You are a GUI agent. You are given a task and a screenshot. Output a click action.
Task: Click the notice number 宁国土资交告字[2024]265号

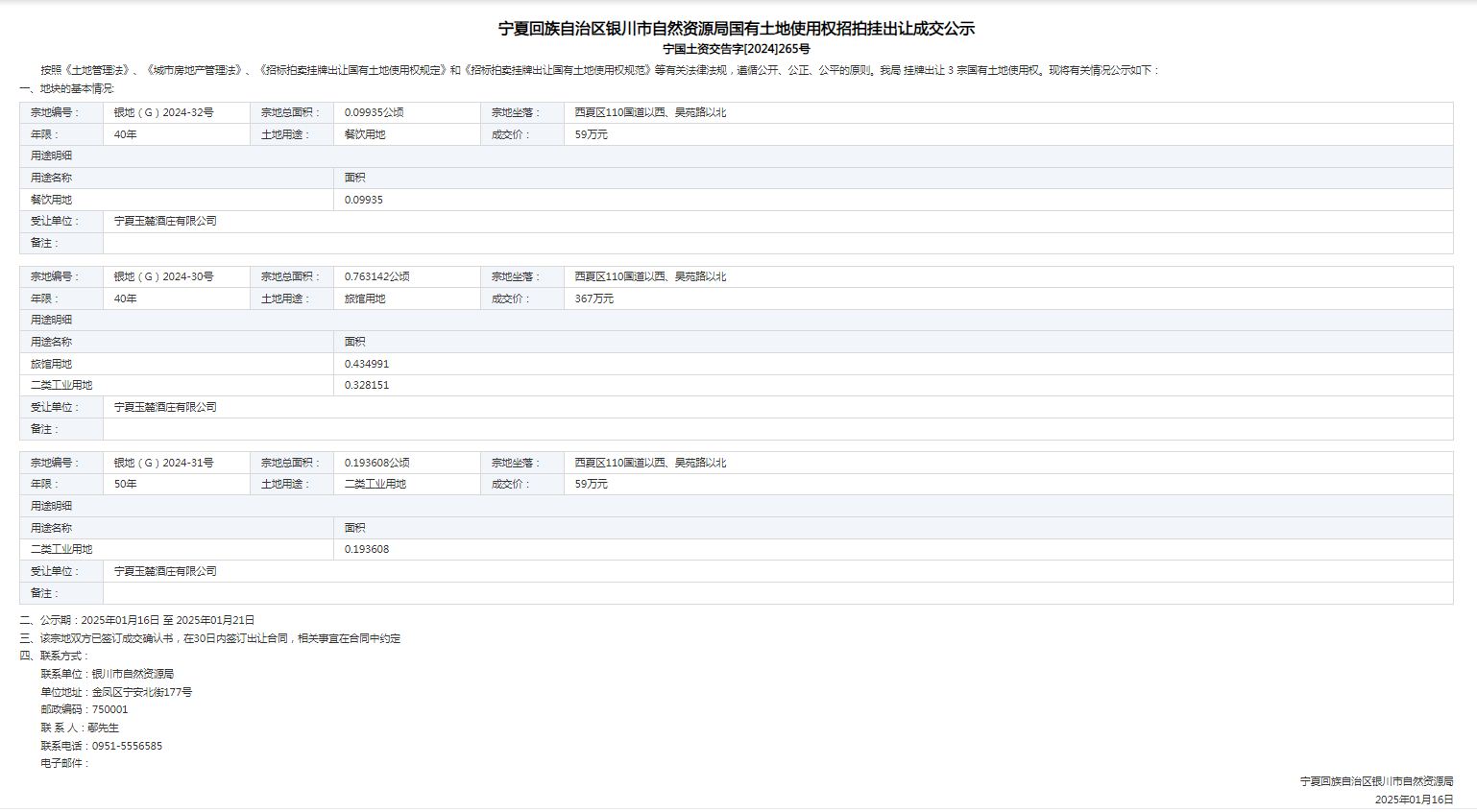point(737,49)
